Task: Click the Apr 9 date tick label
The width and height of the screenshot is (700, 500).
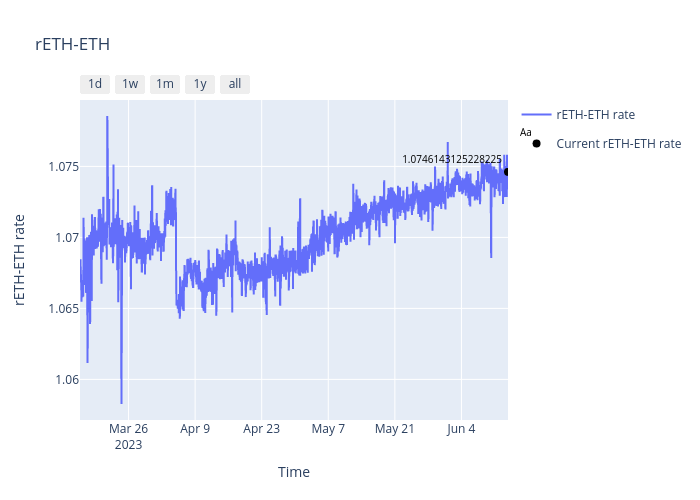Action: point(194,429)
